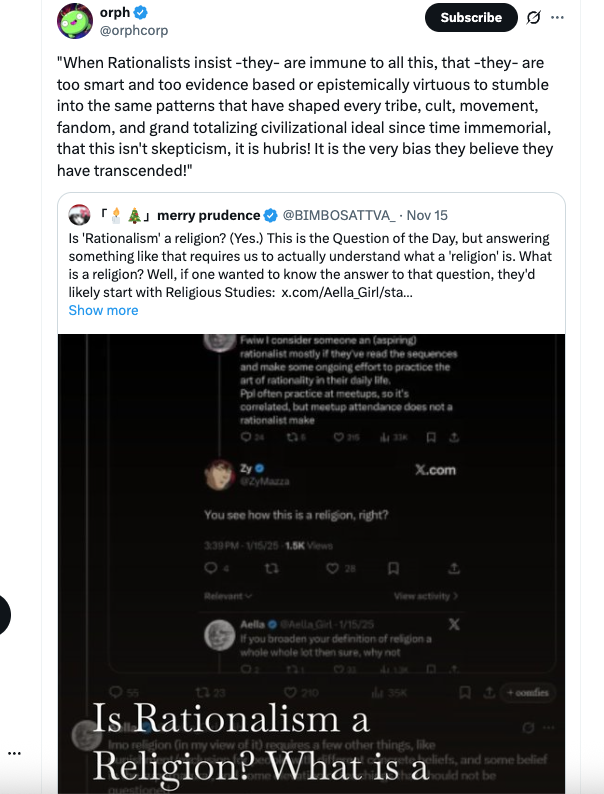Click the Grok icon beside Subscribe
The height and width of the screenshot is (794, 604).
[x=534, y=17]
